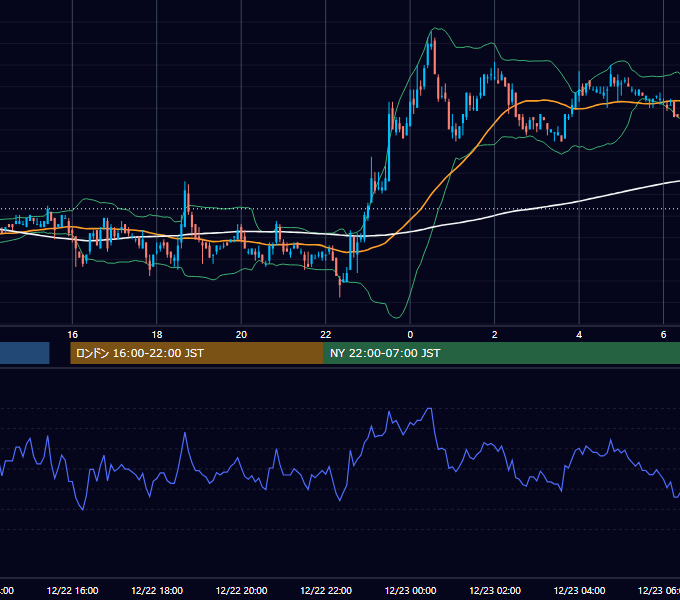The width and height of the screenshot is (680, 600).
Task: Click hour label 4 on price chart axis
Action: (579, 334)
